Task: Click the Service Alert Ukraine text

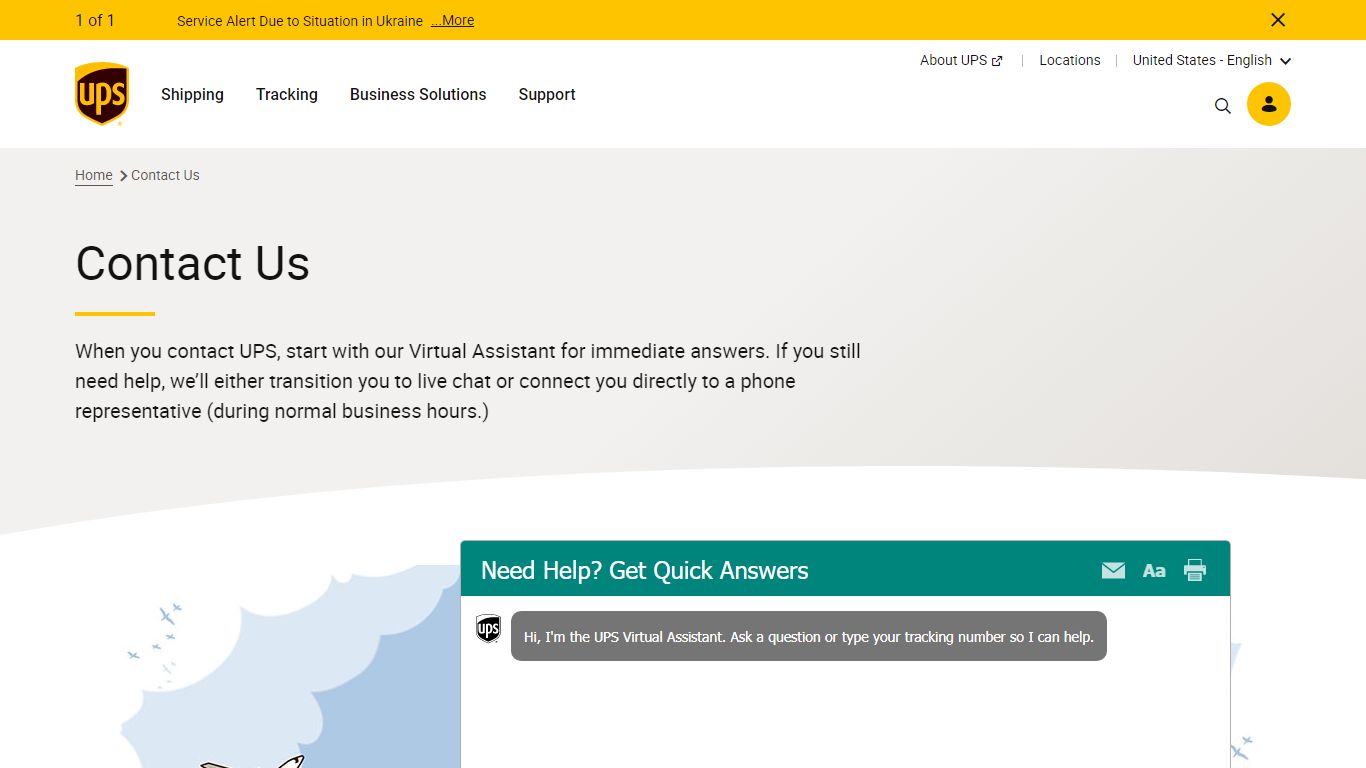Action: 300,20
